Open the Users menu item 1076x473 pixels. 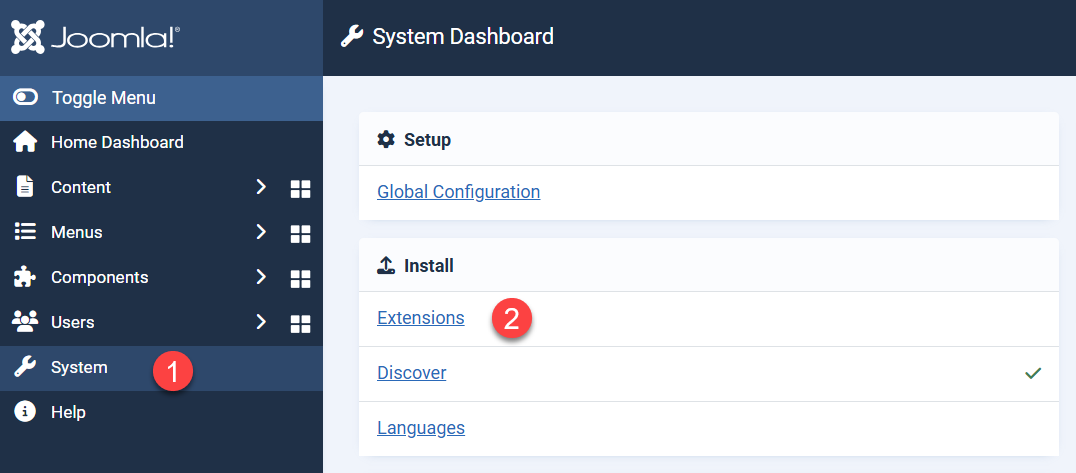pyautogui.click(x=73, y=322)
